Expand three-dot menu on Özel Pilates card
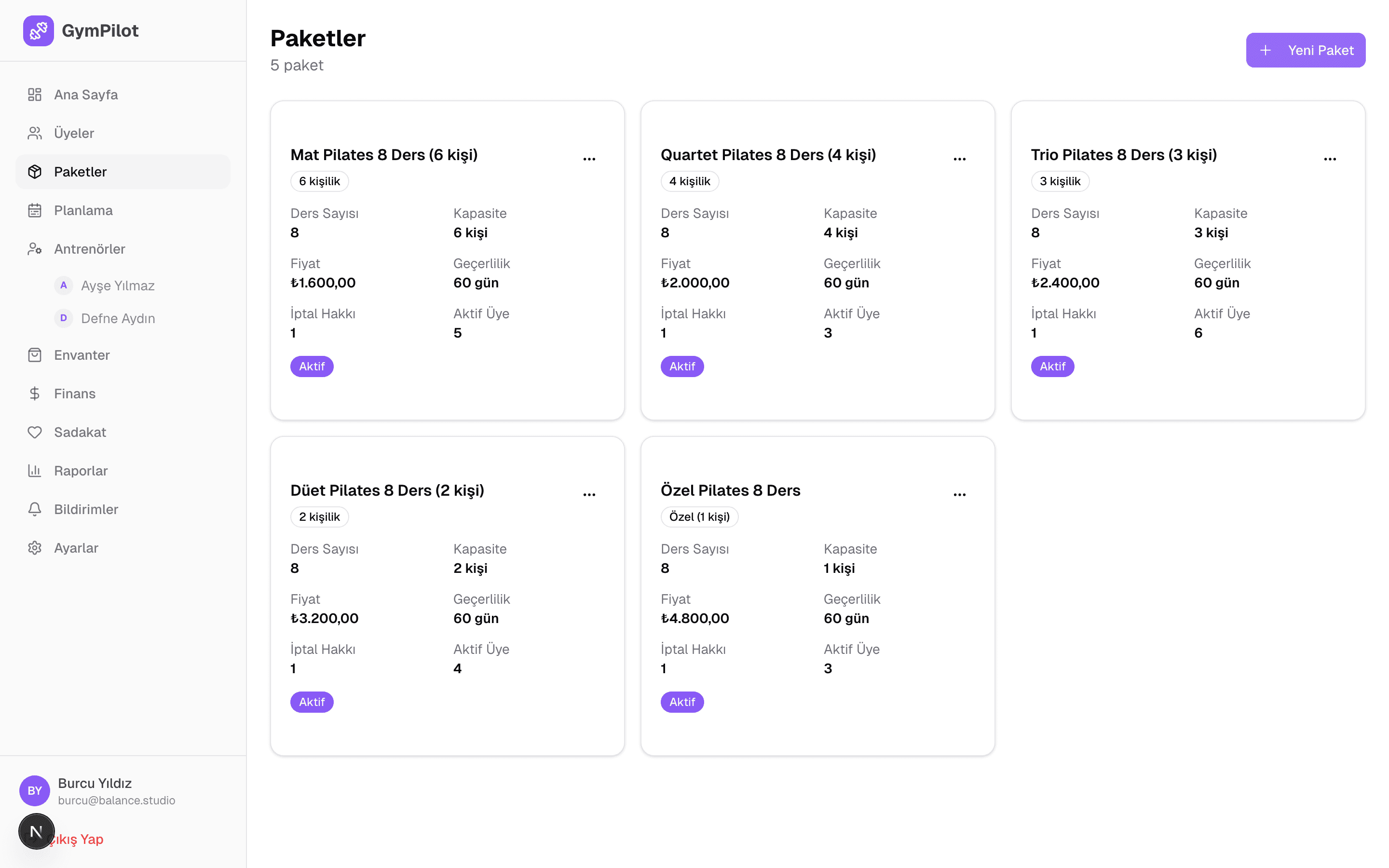1389x868 pixels. tap(959, 494)
